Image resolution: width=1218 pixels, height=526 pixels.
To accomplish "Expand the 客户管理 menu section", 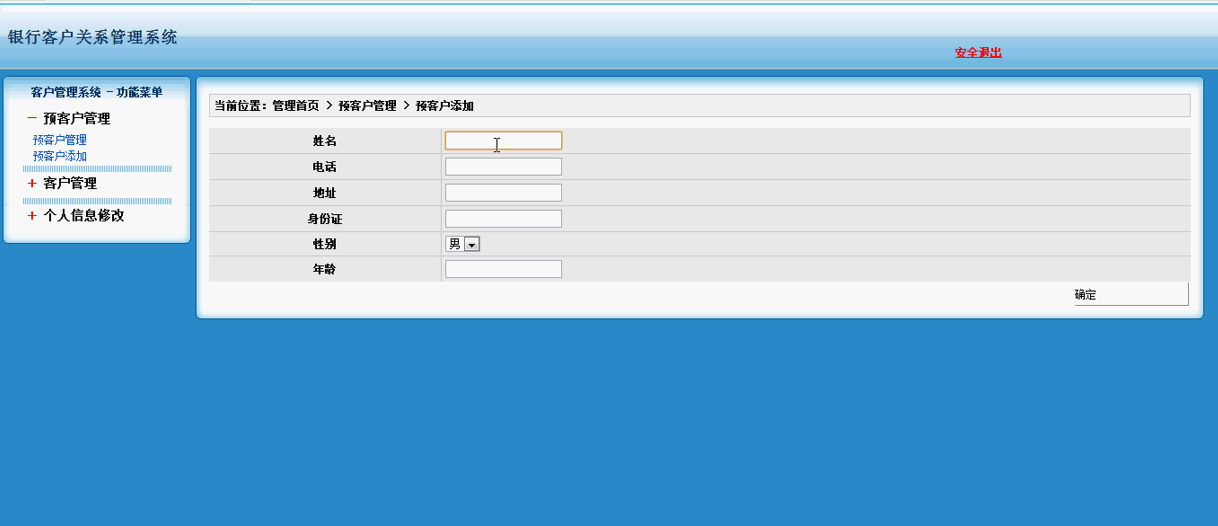I will coord(62,183).
